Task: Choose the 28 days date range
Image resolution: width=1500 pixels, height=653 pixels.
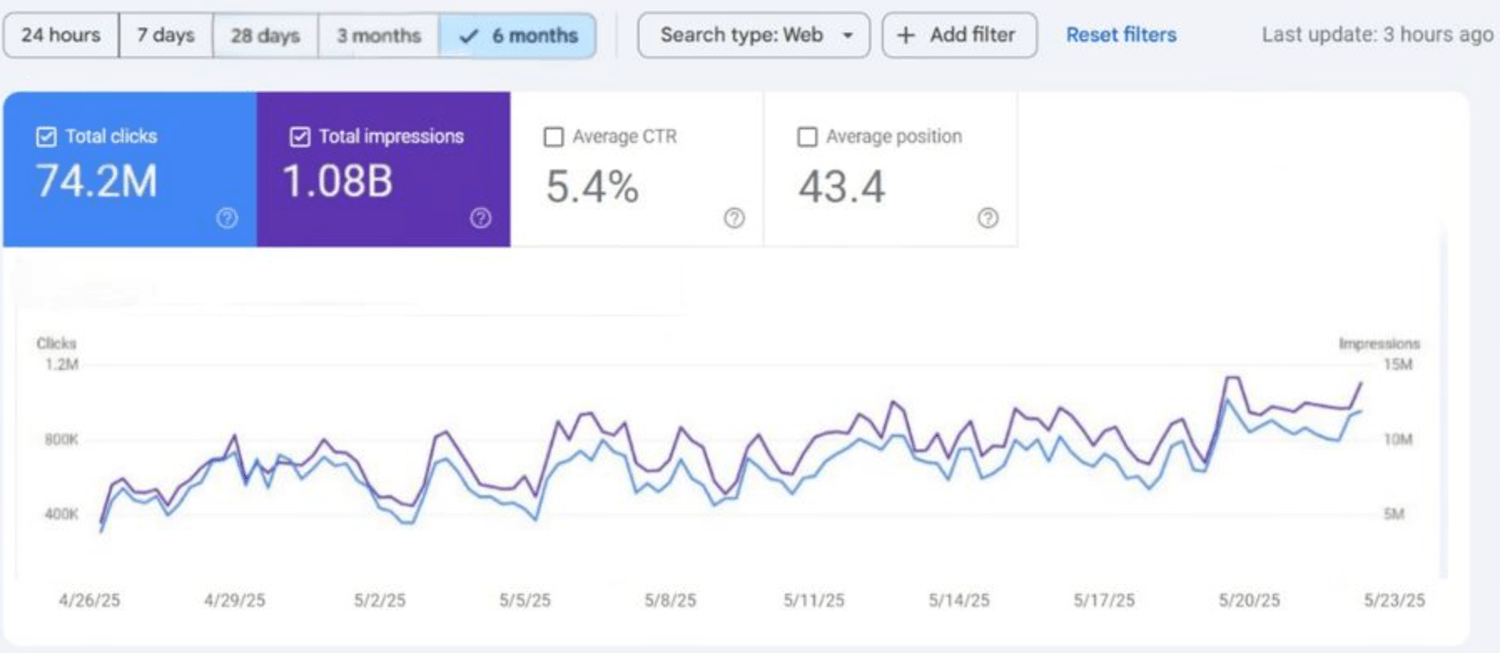Action: tap(265, 36)
